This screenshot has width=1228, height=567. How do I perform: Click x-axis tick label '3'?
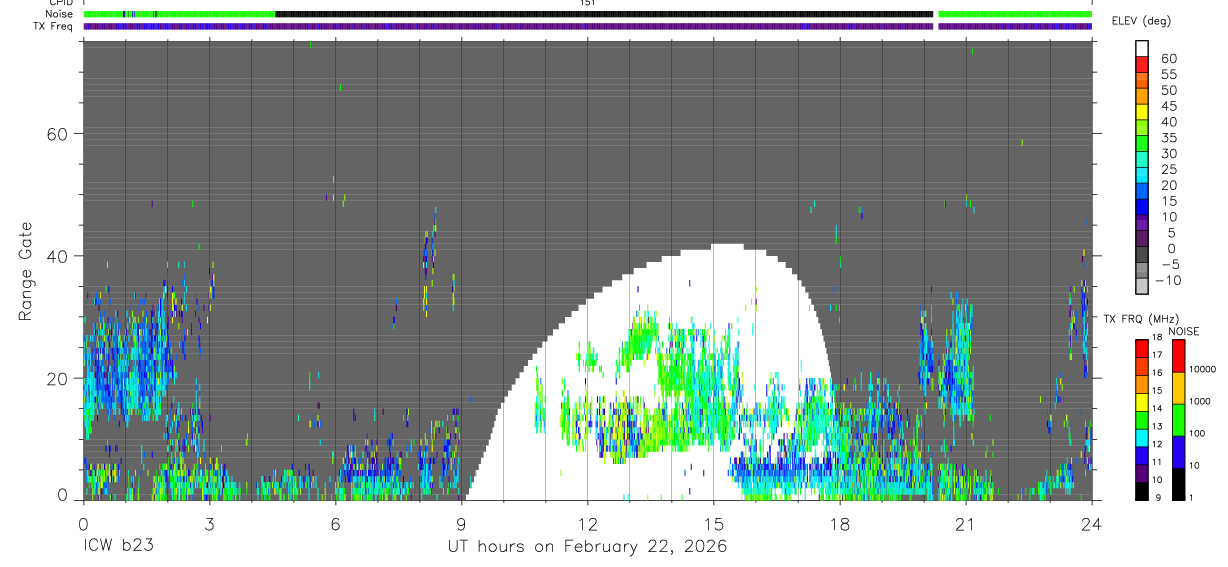point(209,525)
